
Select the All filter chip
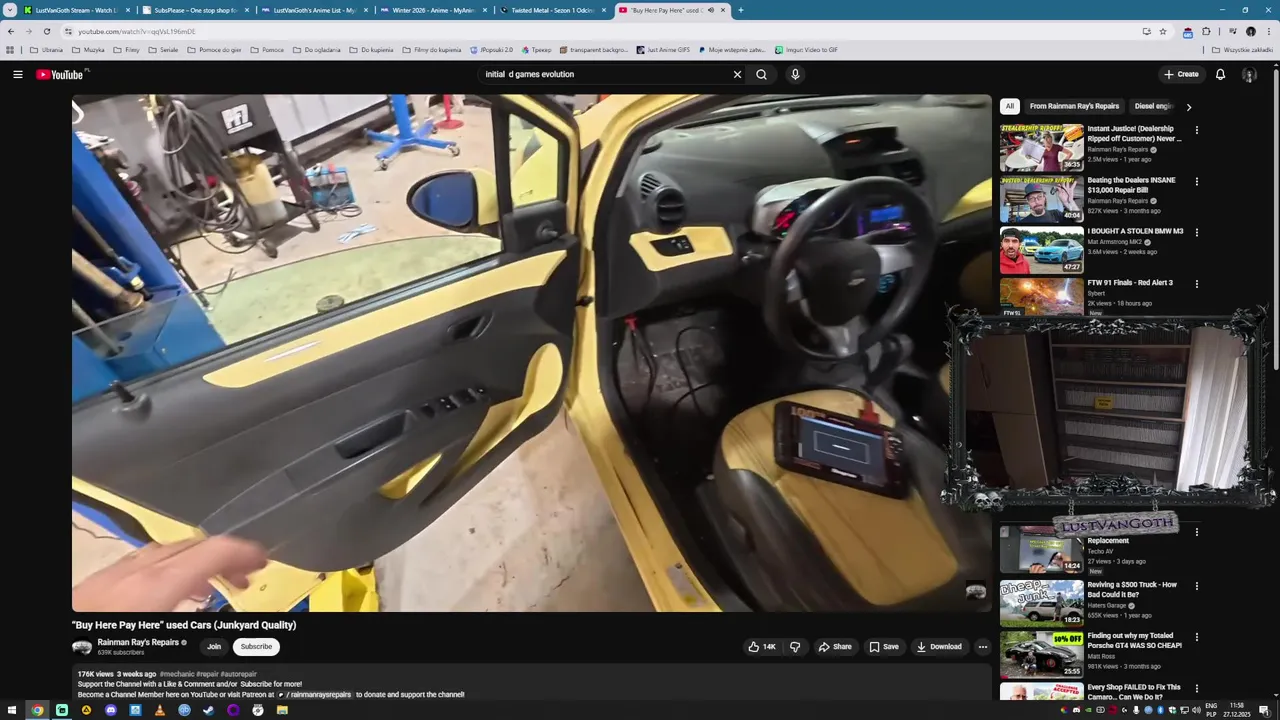pos(1010,106)
